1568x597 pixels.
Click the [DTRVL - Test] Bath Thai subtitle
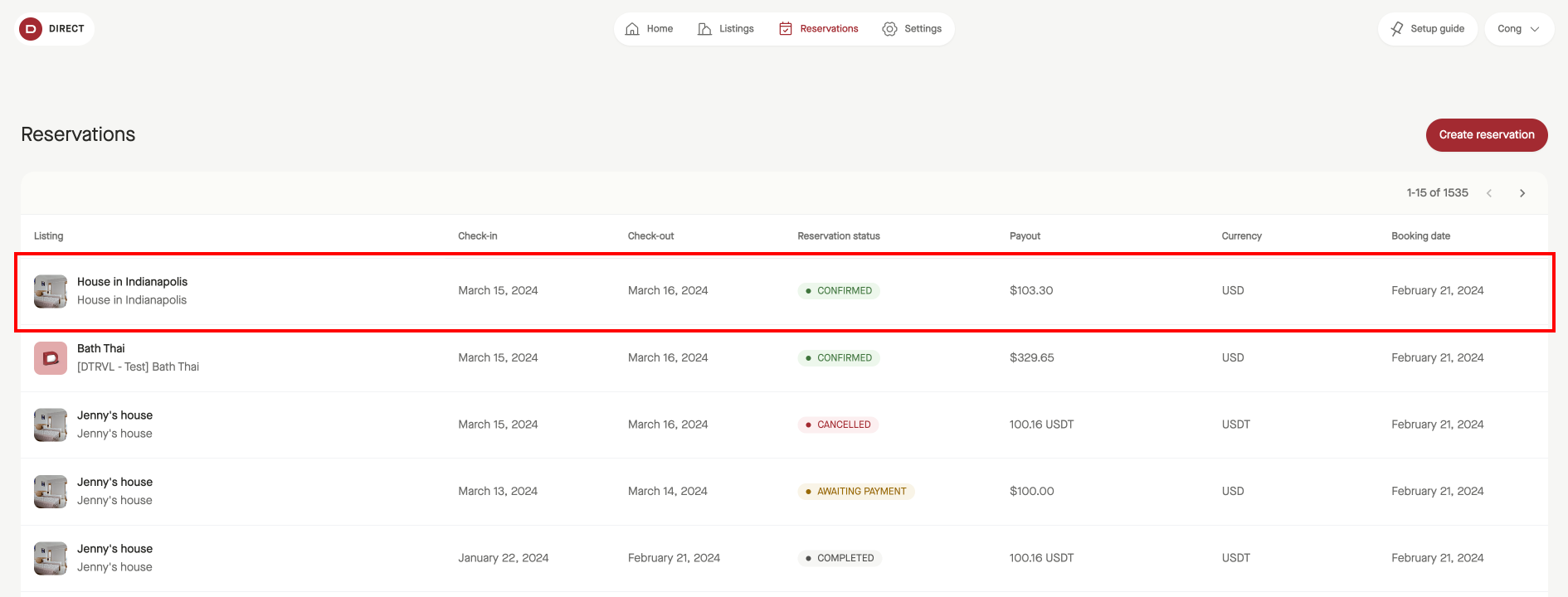pyautogui.click(x=138, y=367)
